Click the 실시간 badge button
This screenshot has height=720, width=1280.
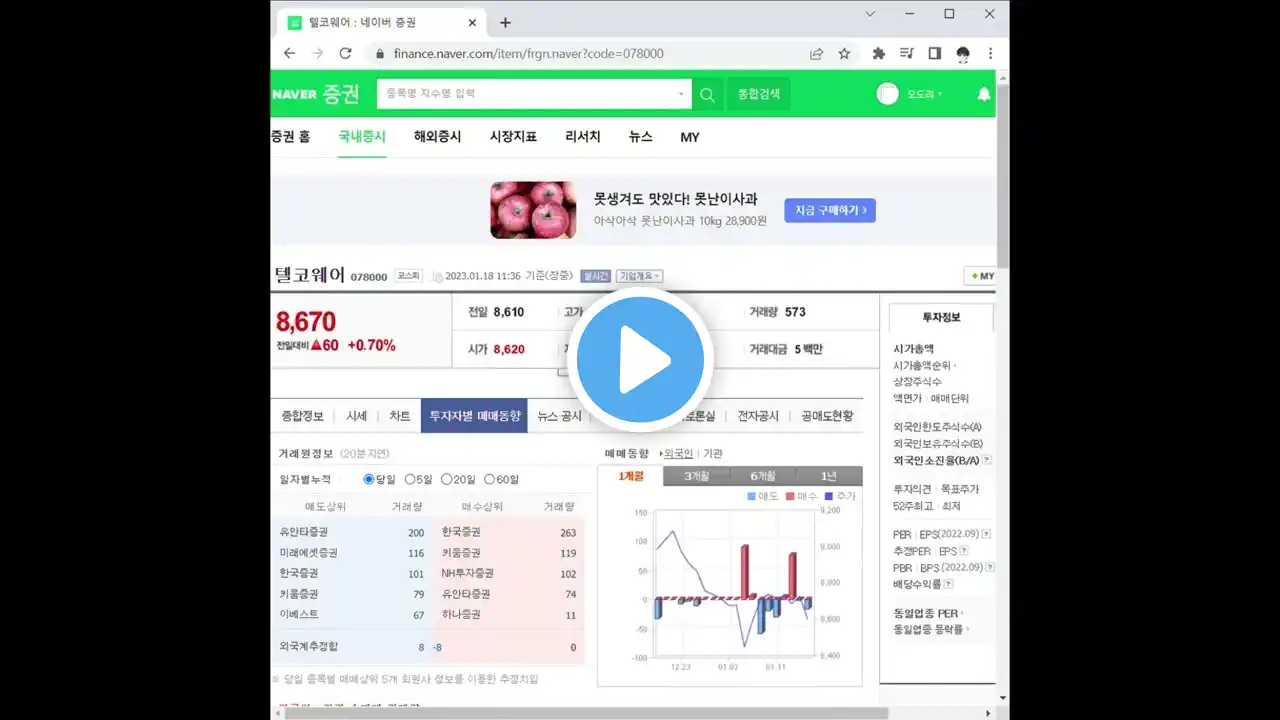(595, 276)
